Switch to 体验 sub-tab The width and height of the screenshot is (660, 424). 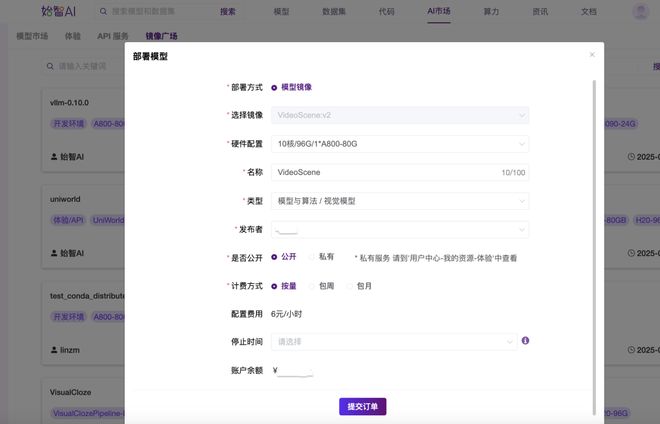[x=72, y=36]
